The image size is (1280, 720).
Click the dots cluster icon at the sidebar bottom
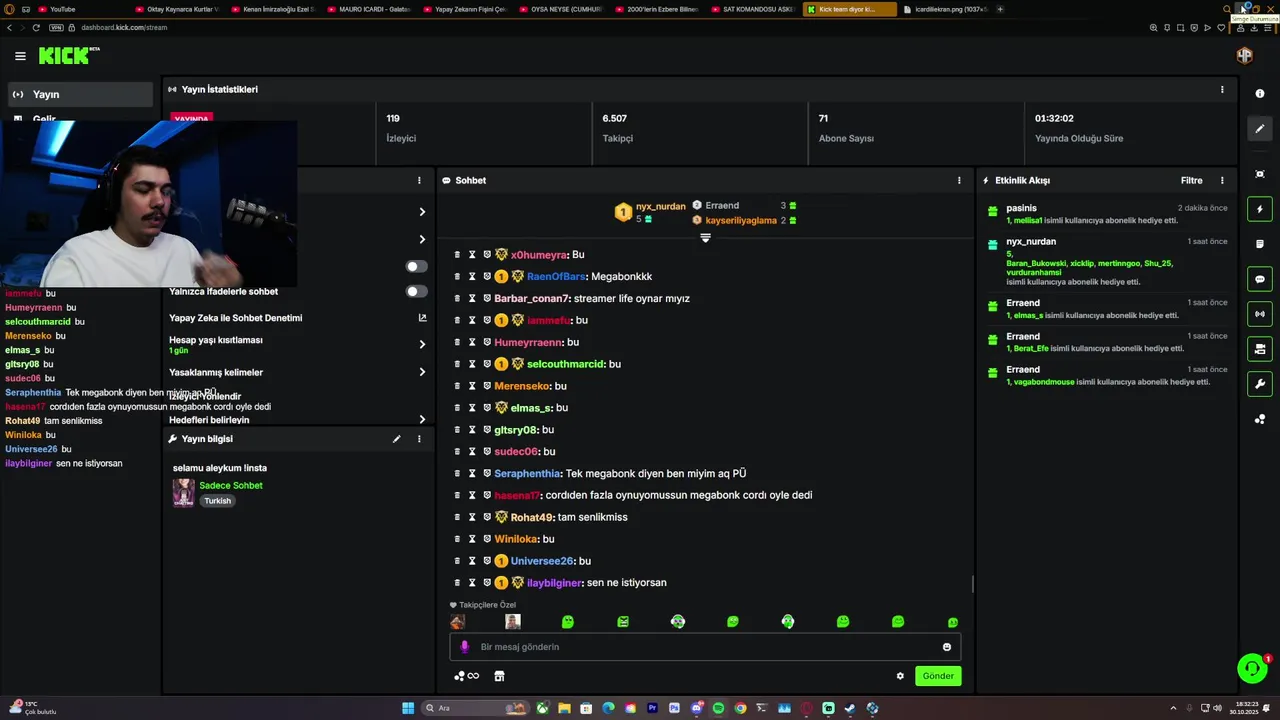click(x=1260, y=419)
